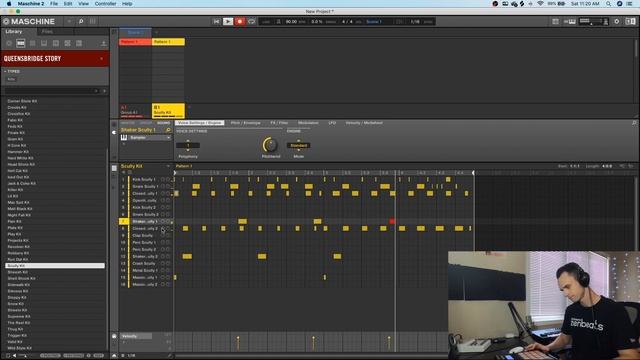
Task: Switch to the Library tab
Action: point(13,31)
